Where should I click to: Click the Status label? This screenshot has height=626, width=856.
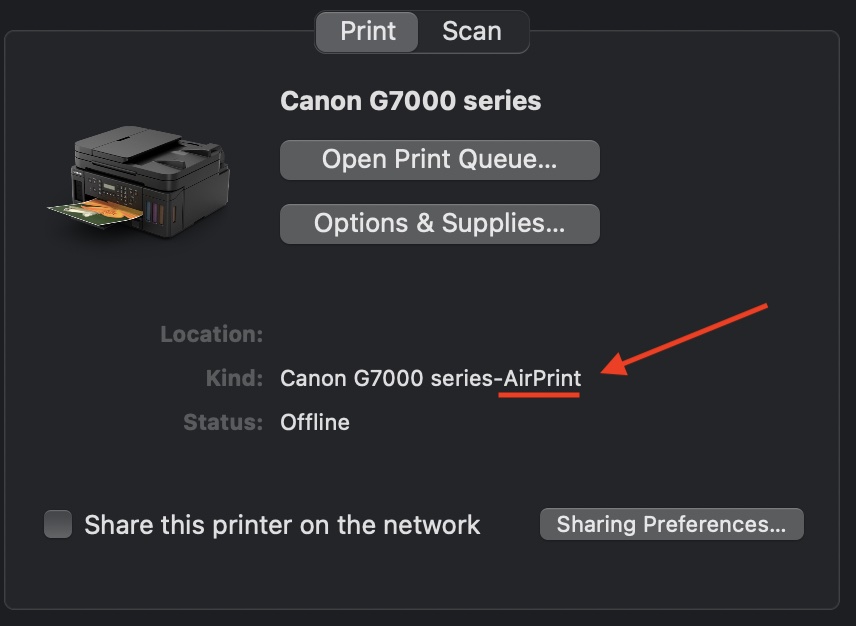pyautogui.click(x=222, y=422)
